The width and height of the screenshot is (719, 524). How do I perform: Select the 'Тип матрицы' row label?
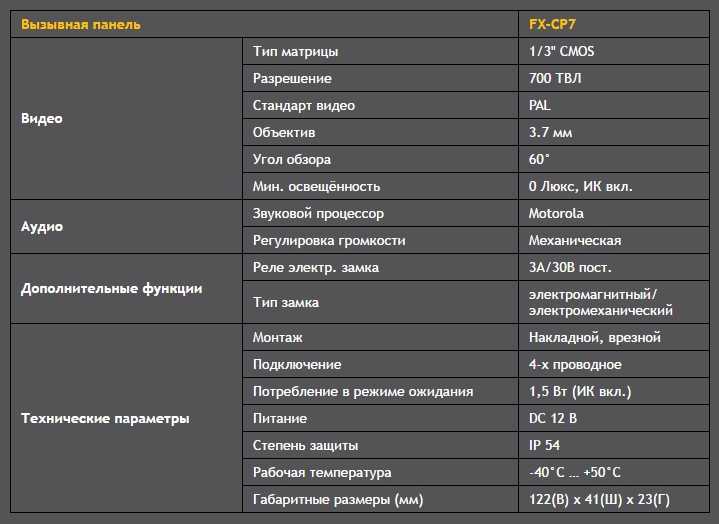381,51
